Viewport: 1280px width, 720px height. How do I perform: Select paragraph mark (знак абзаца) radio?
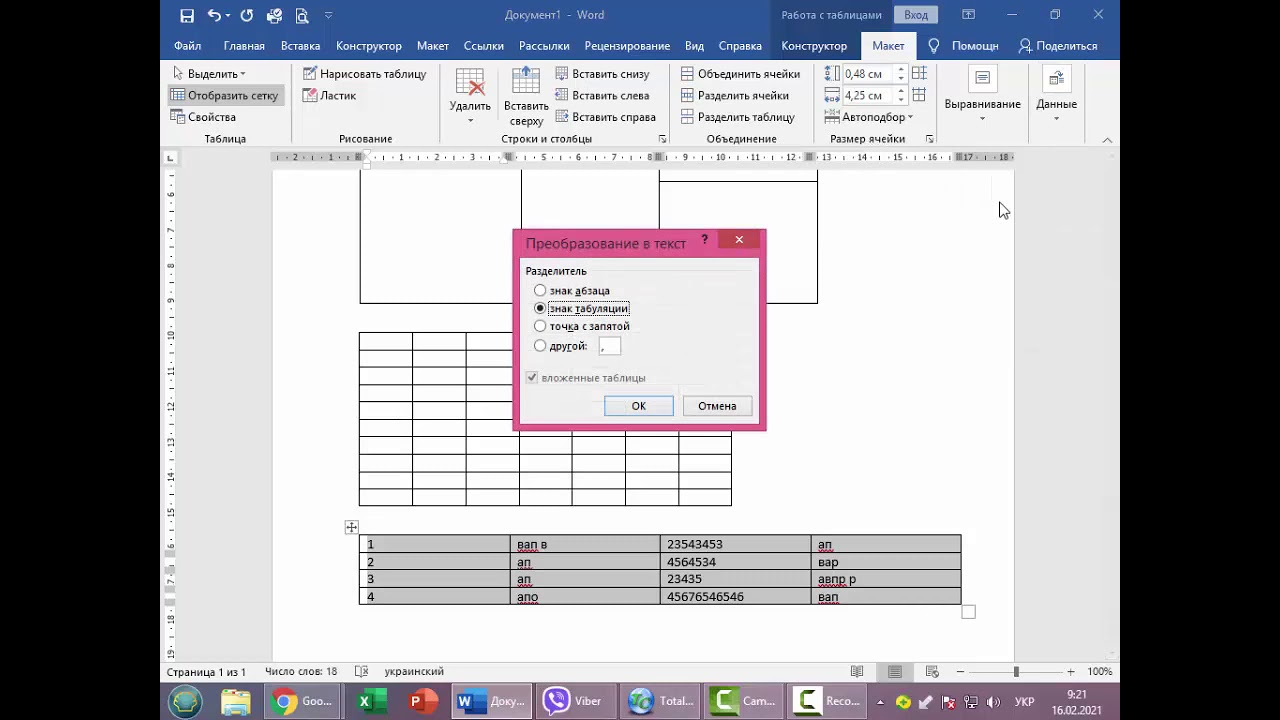tap(540, 291)
